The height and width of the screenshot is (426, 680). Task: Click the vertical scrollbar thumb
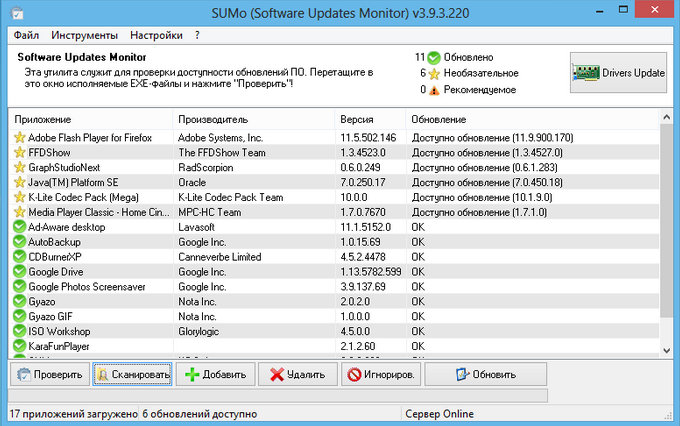point(667,220)
